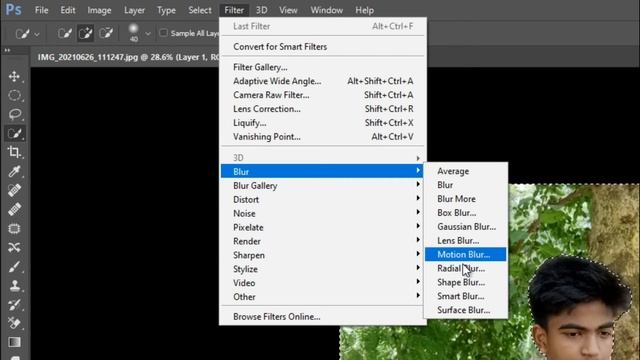Select the Clone Stamp tool
Viewport: 640px width, 360px height.
[x=14, y=285]
